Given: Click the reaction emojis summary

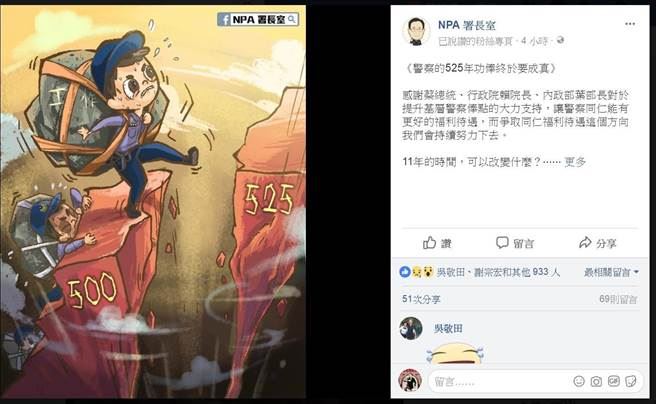Looking at the screenshot, I should (416, 272).
